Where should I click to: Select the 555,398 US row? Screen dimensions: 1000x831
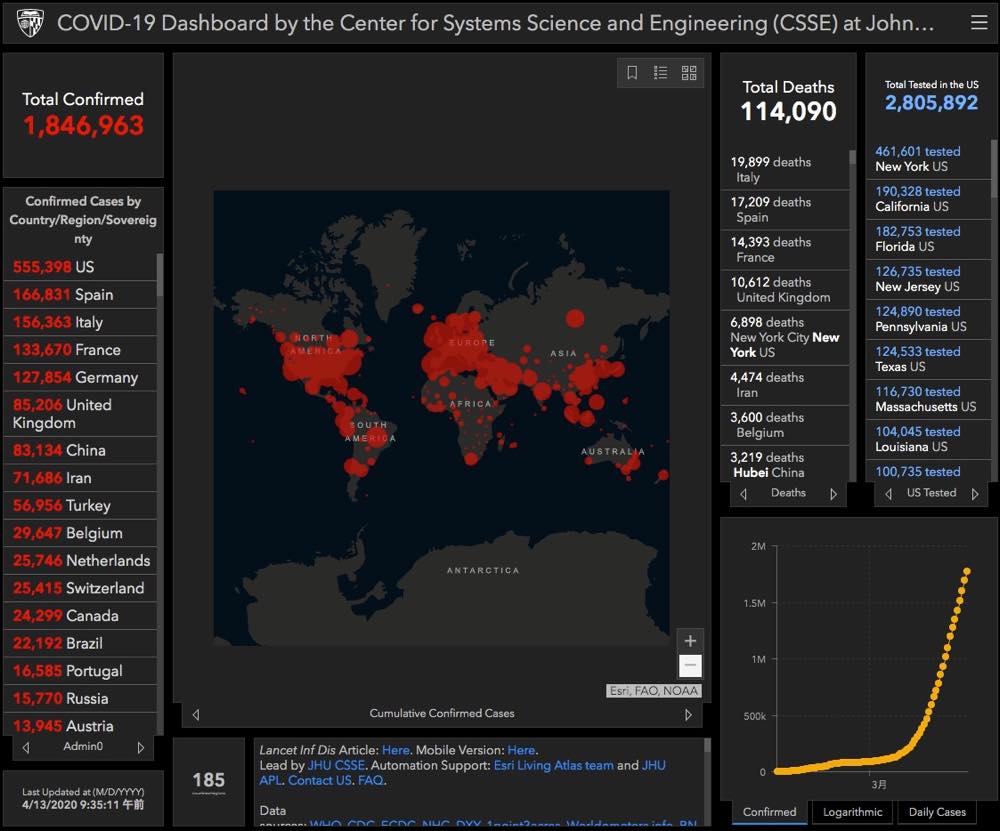click(x=80, y=267)
